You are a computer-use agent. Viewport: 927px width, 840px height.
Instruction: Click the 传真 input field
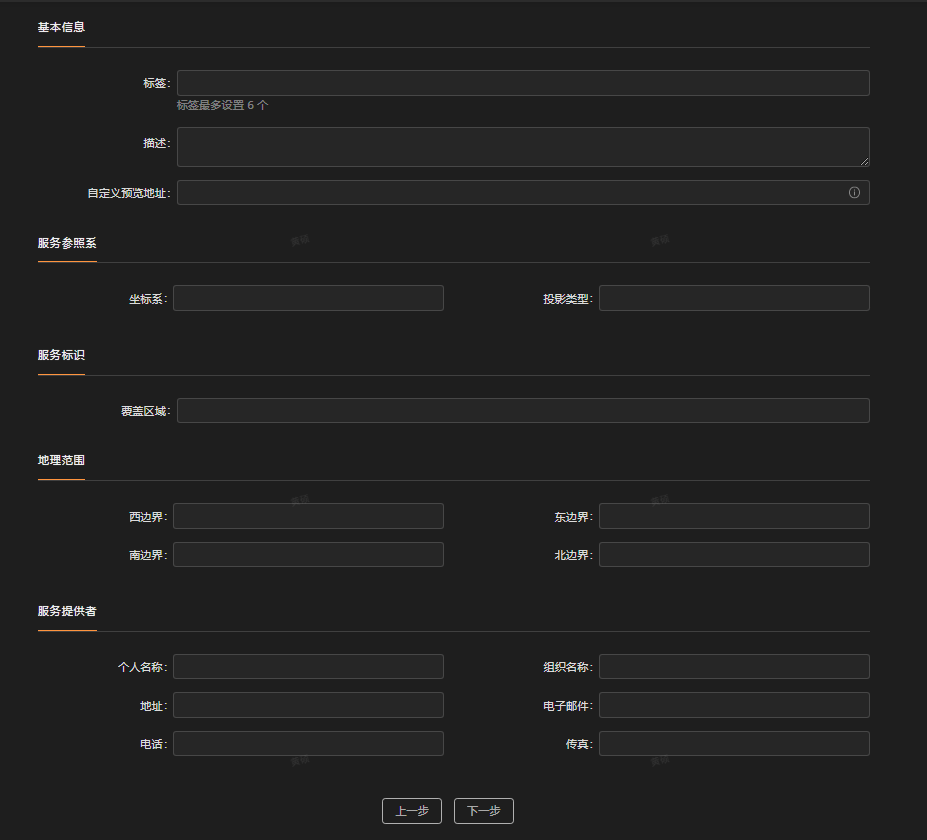tap(734, 744)
